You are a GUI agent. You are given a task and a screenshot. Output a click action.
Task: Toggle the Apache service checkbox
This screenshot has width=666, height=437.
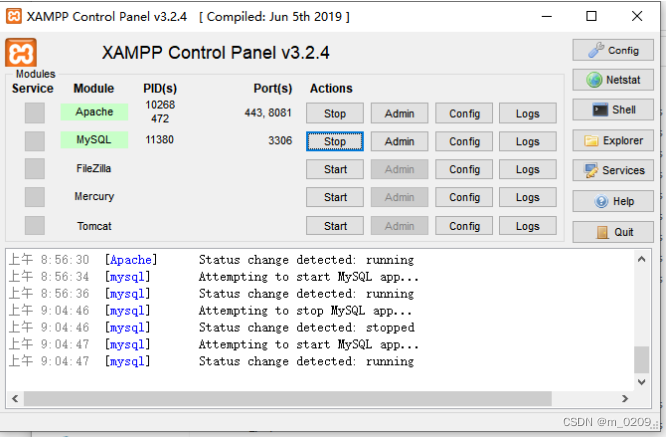pyautogui.click(x=34, y=113)
